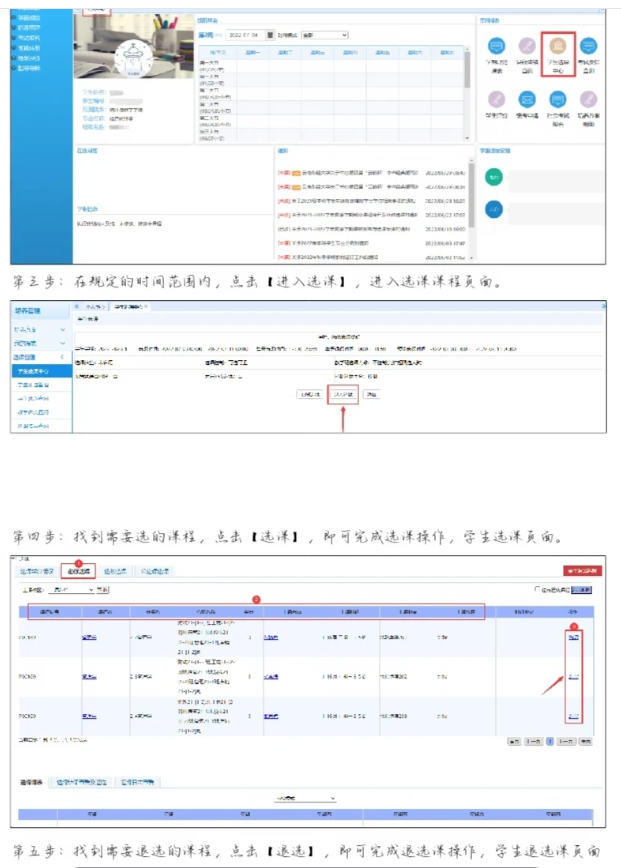Click the red-boxed 进入选课 button
The width and height of the screenshot is (621, 868).
tap(343, 394)
